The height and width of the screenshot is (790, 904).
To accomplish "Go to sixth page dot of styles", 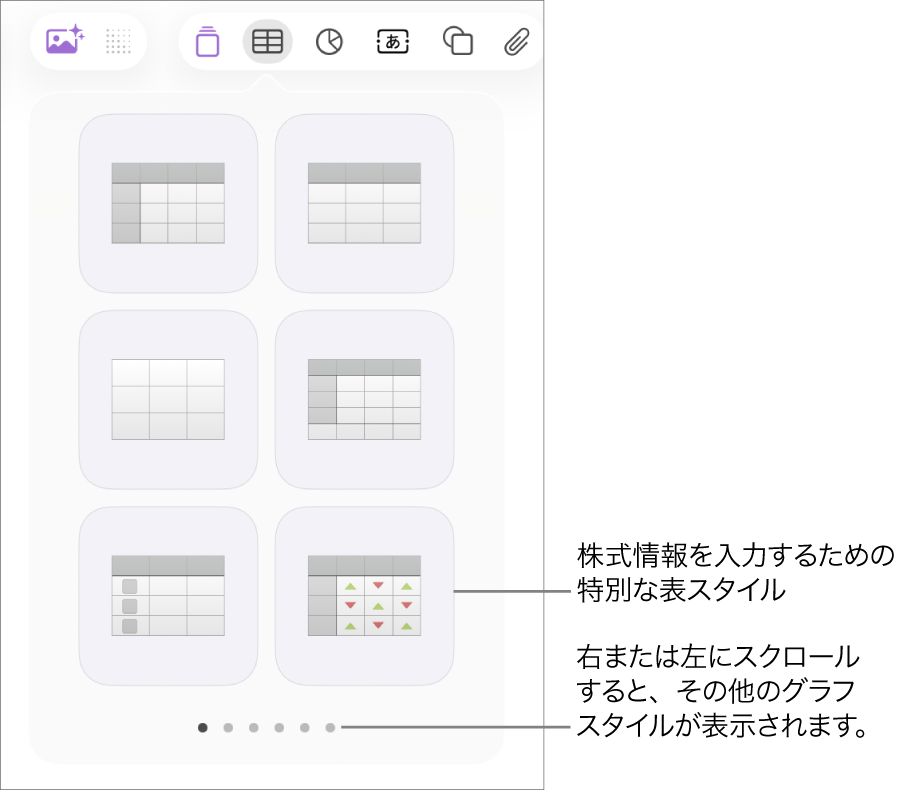I will [330, 728].
